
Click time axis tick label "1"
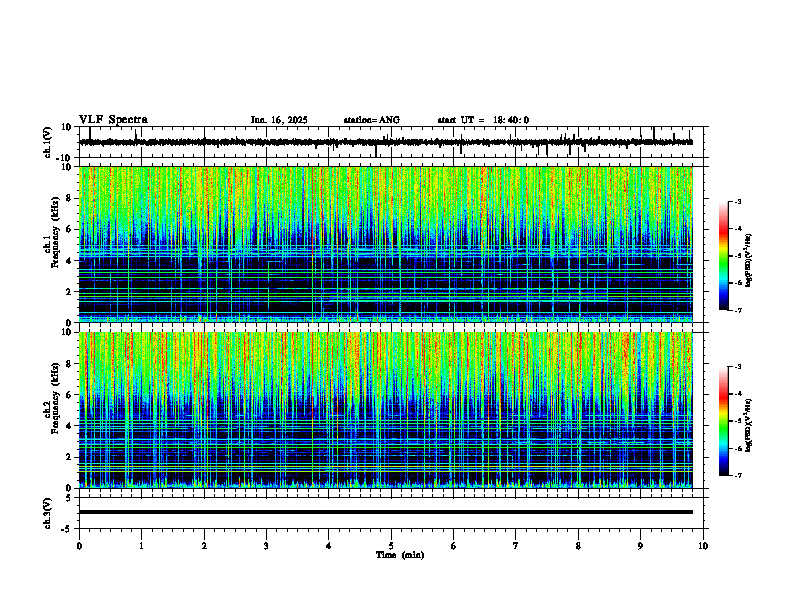141,546
